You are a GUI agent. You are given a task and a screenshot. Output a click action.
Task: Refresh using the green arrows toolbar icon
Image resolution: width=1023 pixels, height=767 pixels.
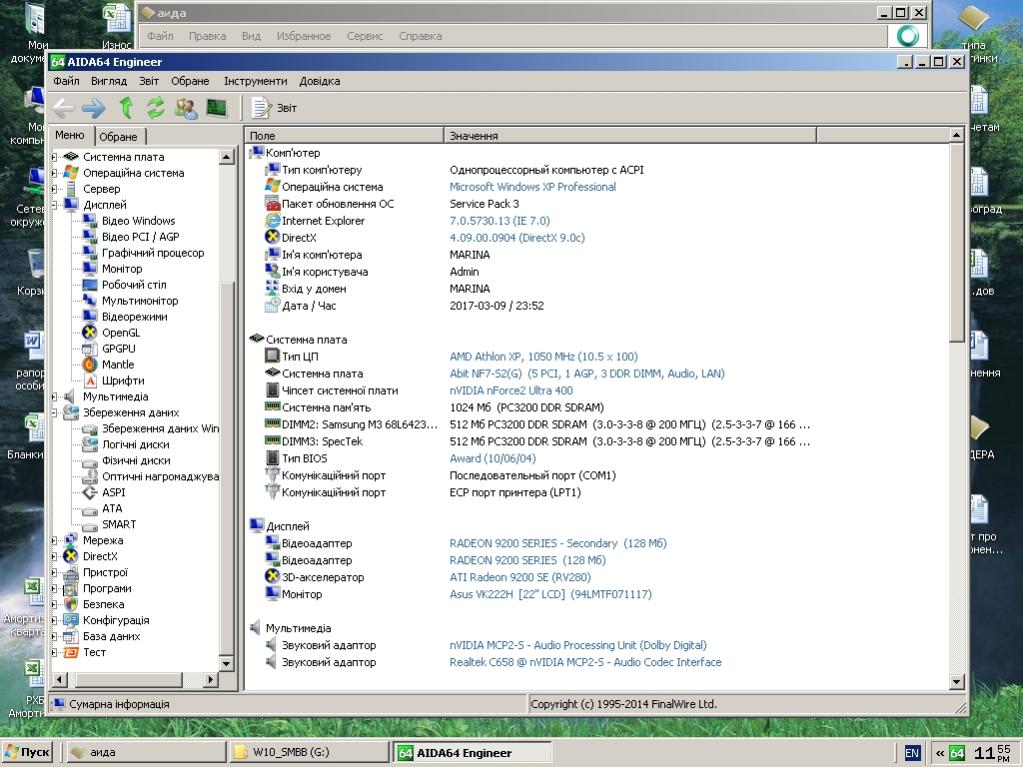coord(155,108)
